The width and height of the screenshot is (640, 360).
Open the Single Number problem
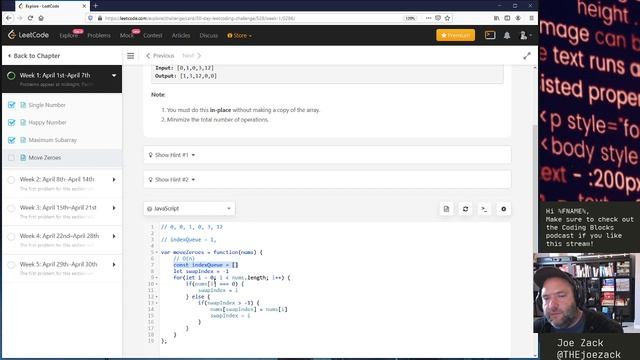click(47, 105)
